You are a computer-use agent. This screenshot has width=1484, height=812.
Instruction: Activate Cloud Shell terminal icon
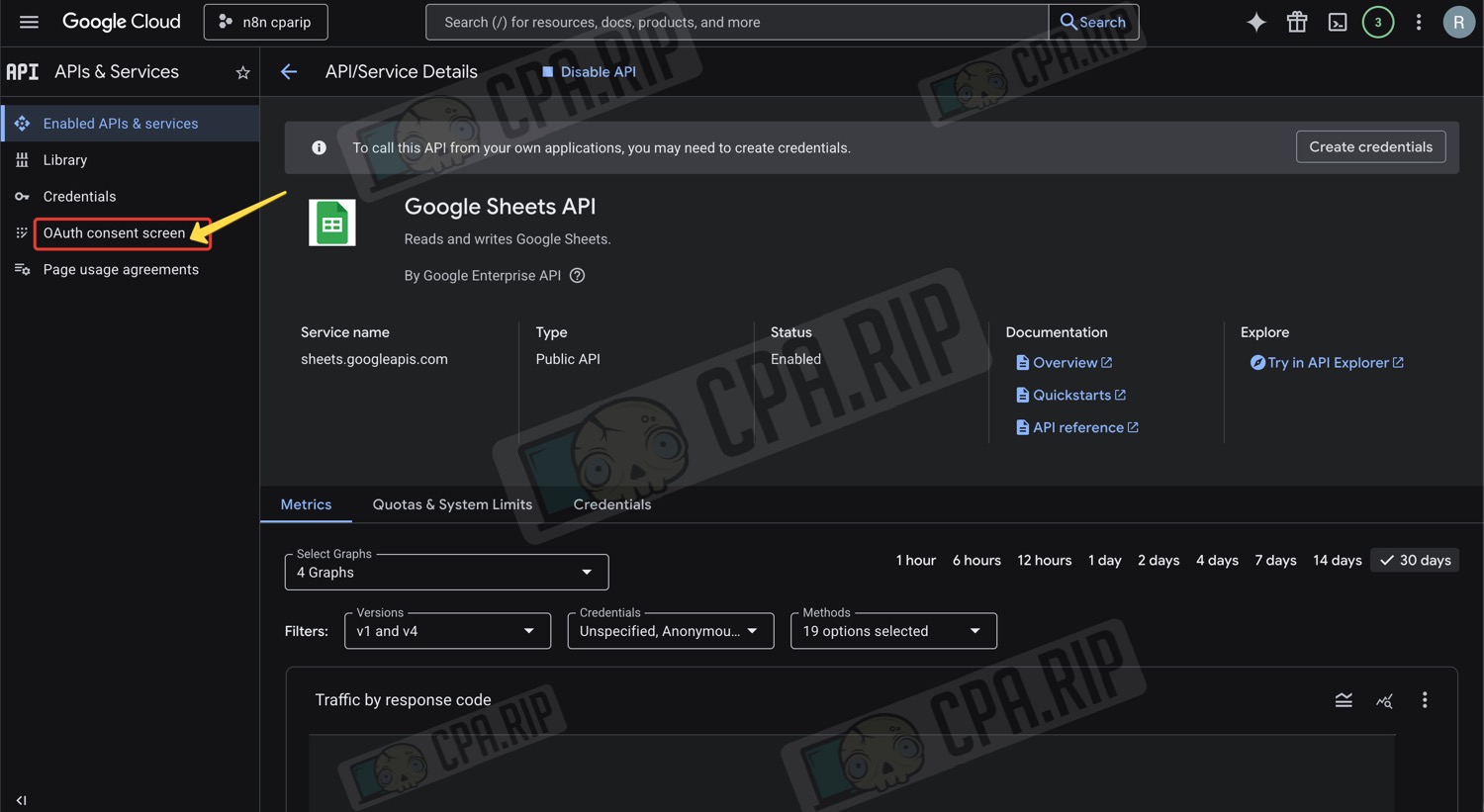1337,22
